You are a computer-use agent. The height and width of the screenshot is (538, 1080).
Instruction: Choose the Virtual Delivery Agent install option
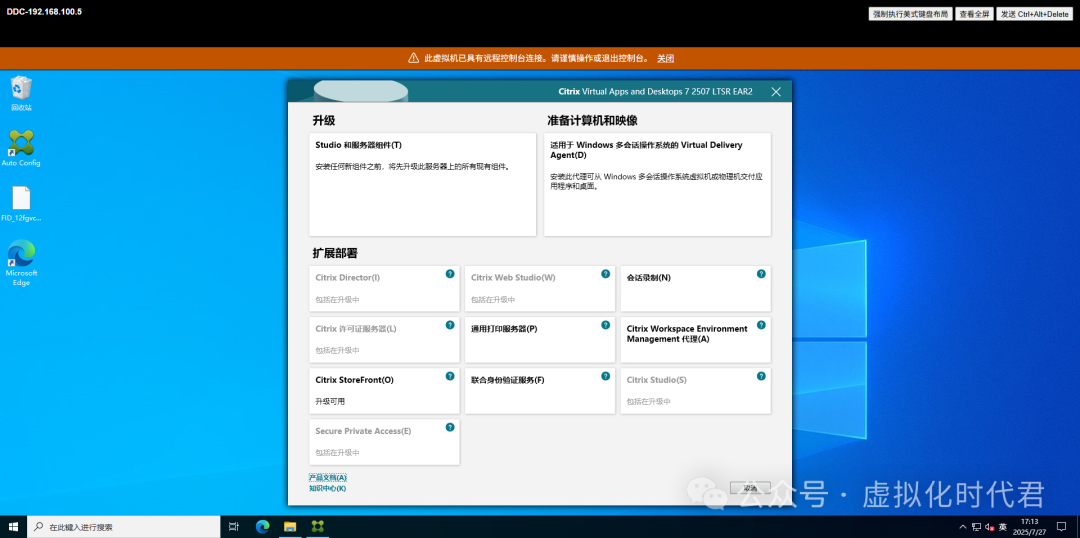657,185
